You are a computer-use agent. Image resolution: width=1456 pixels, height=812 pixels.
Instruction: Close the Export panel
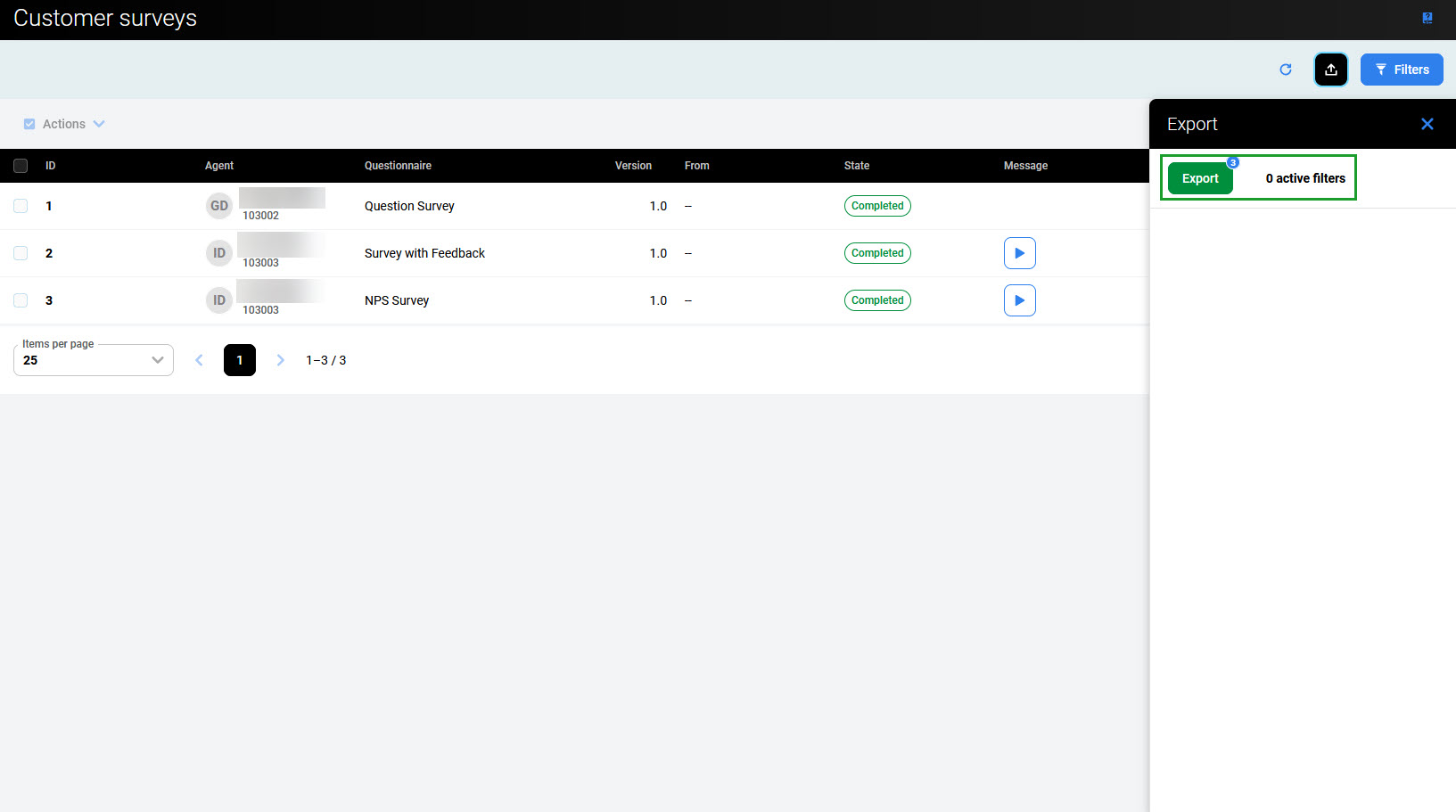tap(1427, 124)
